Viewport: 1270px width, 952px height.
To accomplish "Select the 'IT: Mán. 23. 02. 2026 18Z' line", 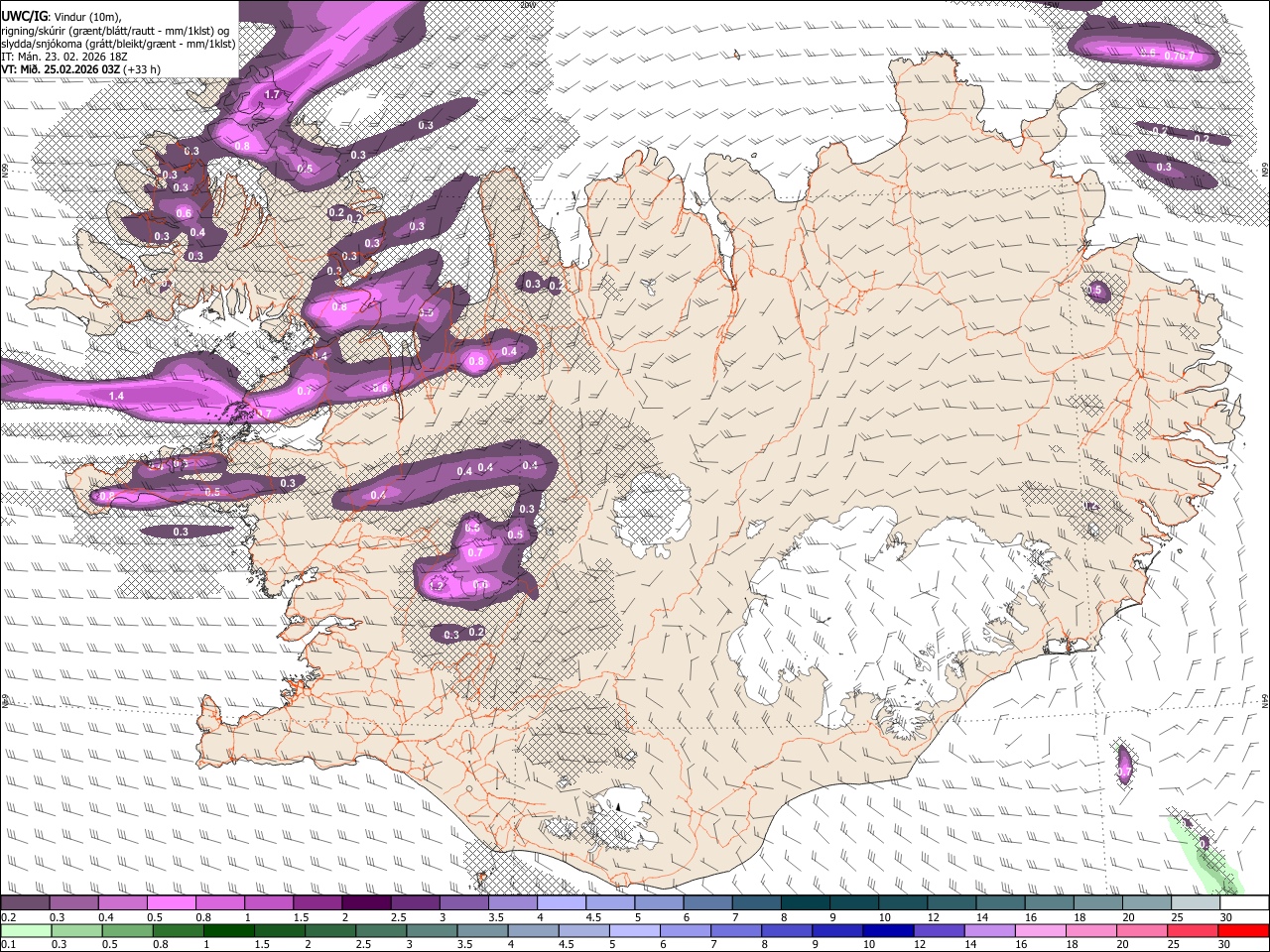I will pyautogui.click(x=64, y=57).
